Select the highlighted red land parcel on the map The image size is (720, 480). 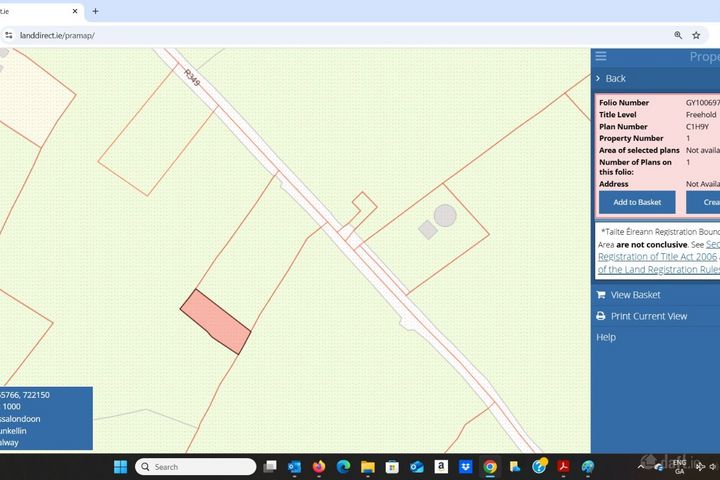215,322
